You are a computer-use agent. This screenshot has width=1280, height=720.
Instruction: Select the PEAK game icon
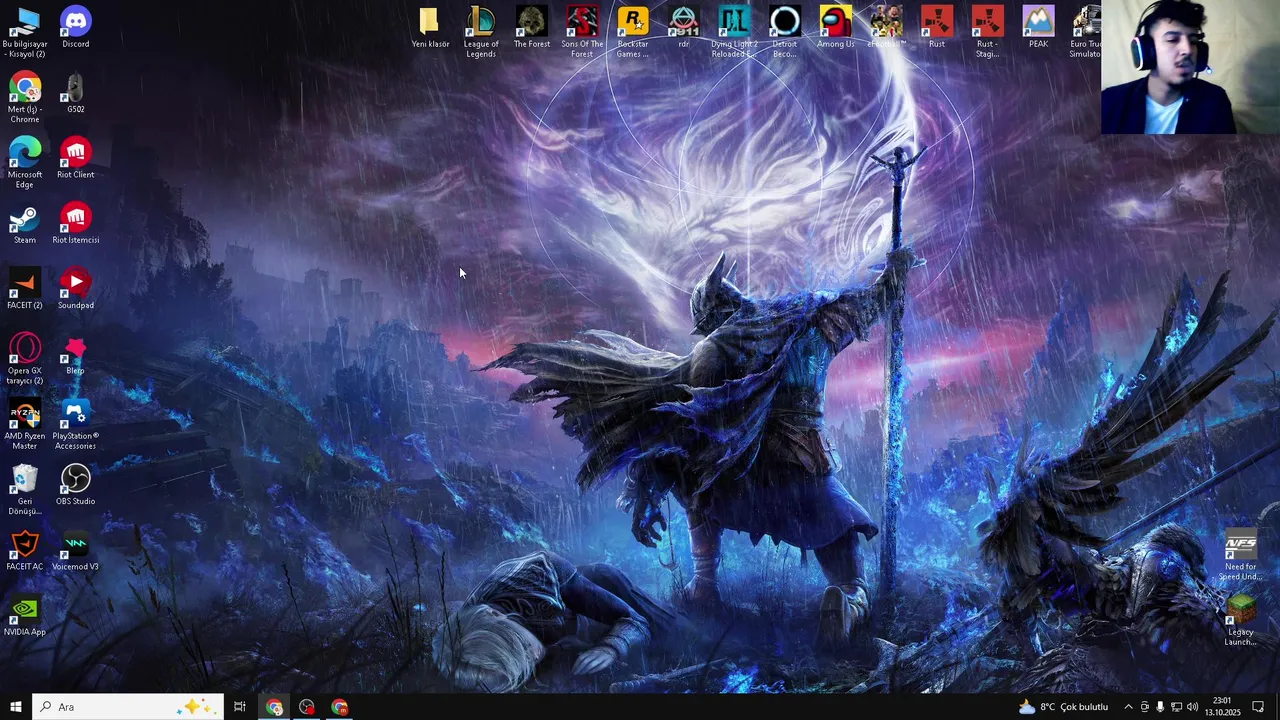1038,27
